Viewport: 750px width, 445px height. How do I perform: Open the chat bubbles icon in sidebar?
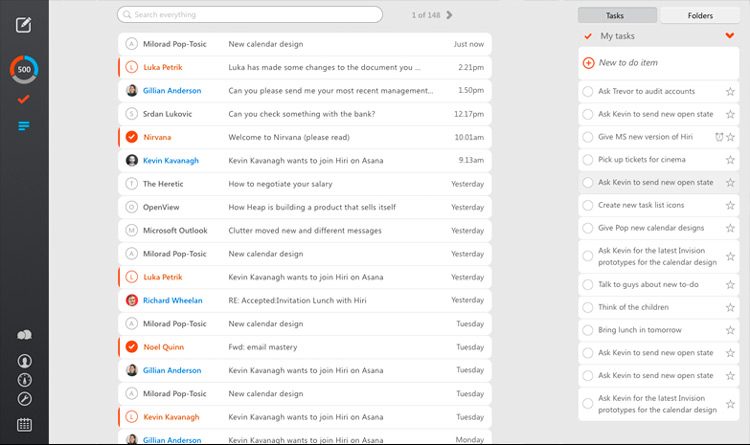24,334
